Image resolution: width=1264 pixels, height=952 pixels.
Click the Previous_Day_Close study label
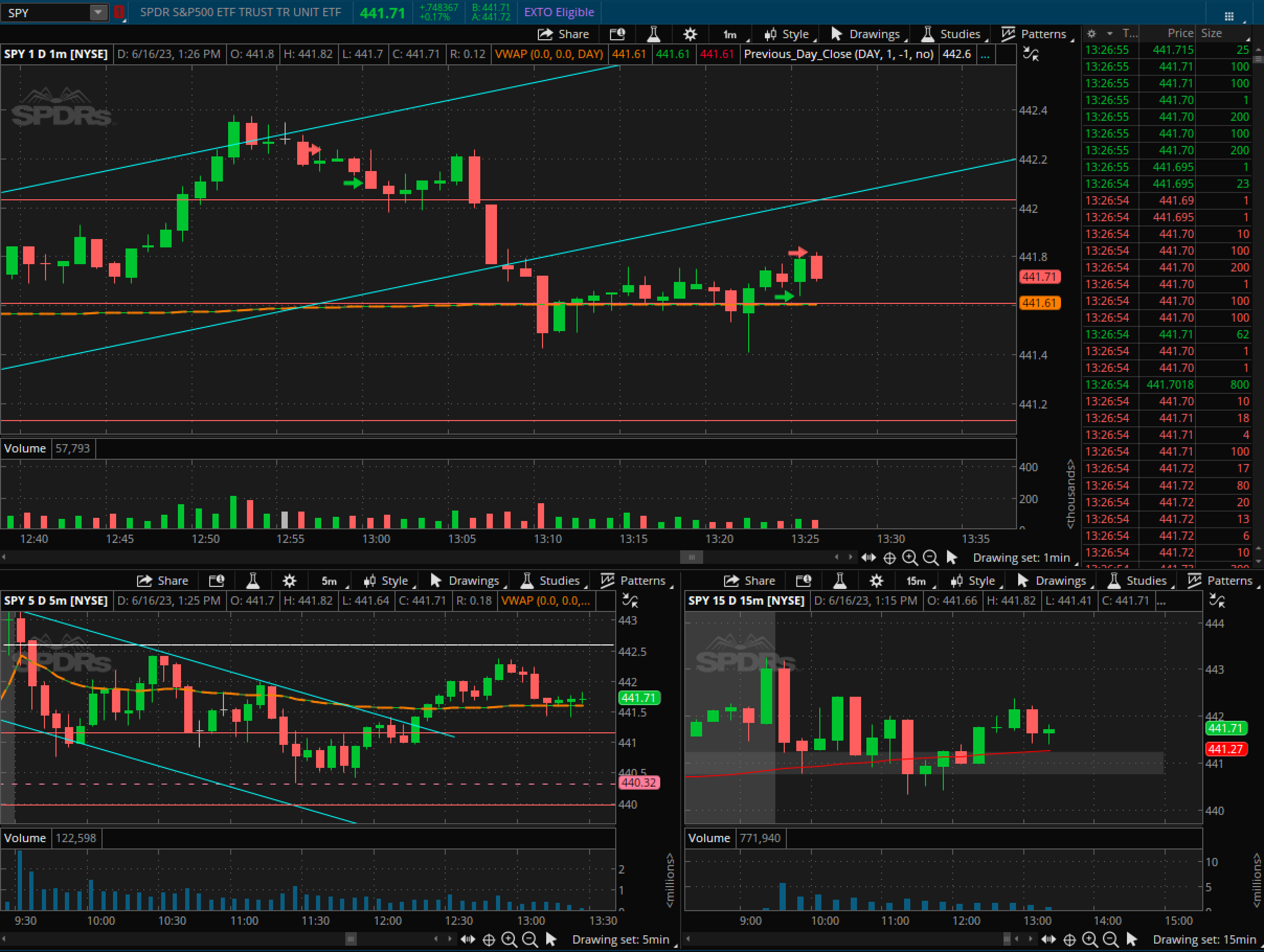[838, 54]
